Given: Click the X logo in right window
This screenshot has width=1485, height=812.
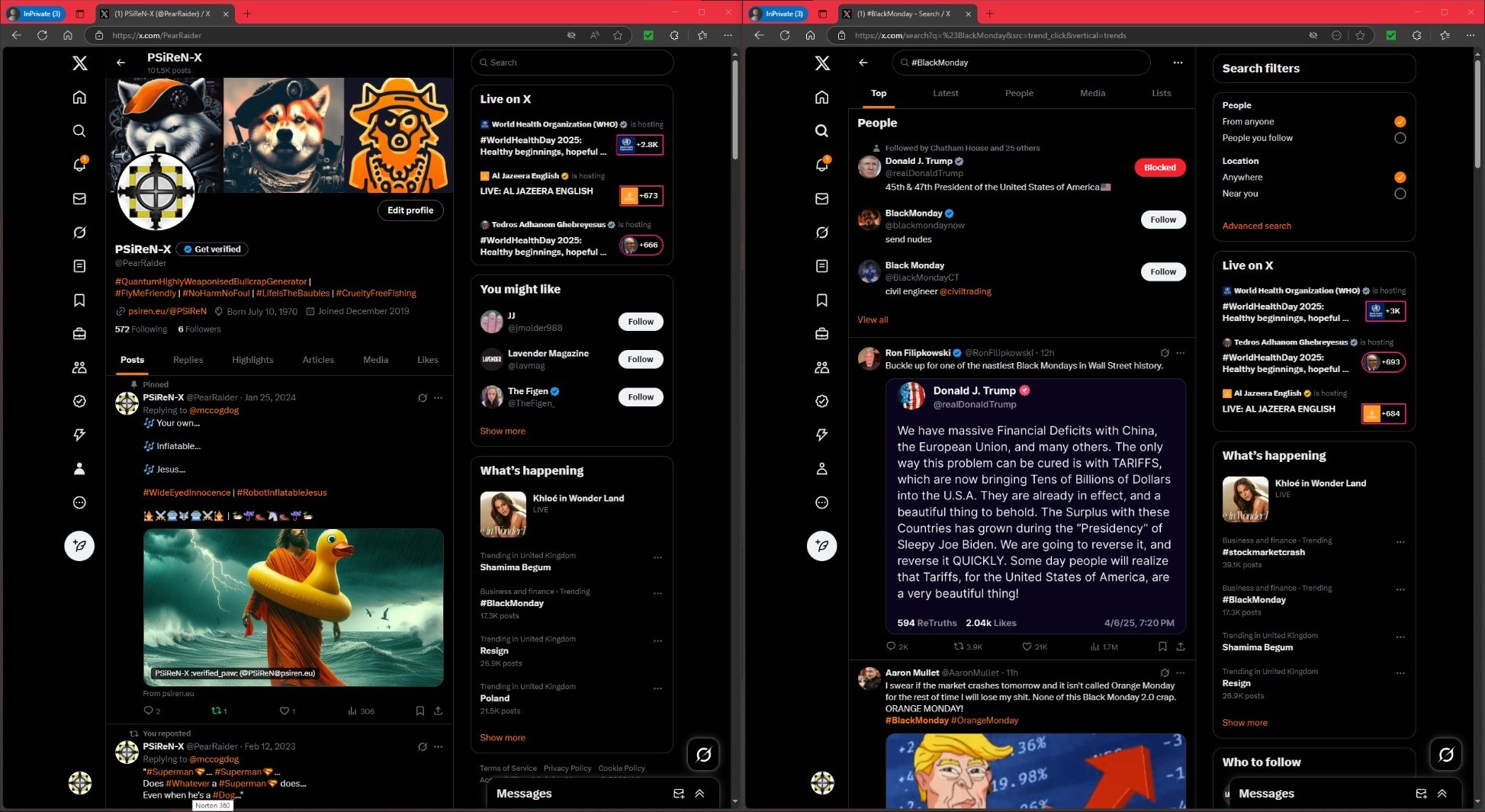Looking at the screenshot, I should pyautogui.click(x=822, y=63).
